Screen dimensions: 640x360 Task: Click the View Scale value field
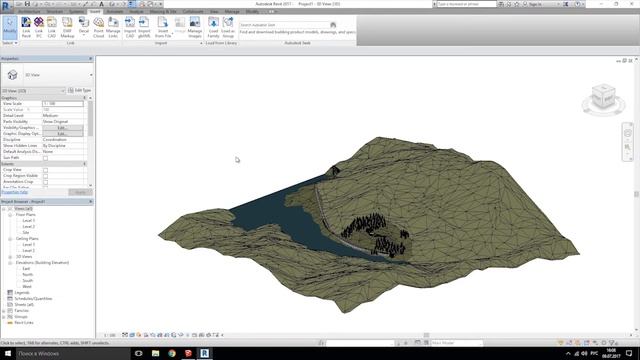click(x=62, y=104)
